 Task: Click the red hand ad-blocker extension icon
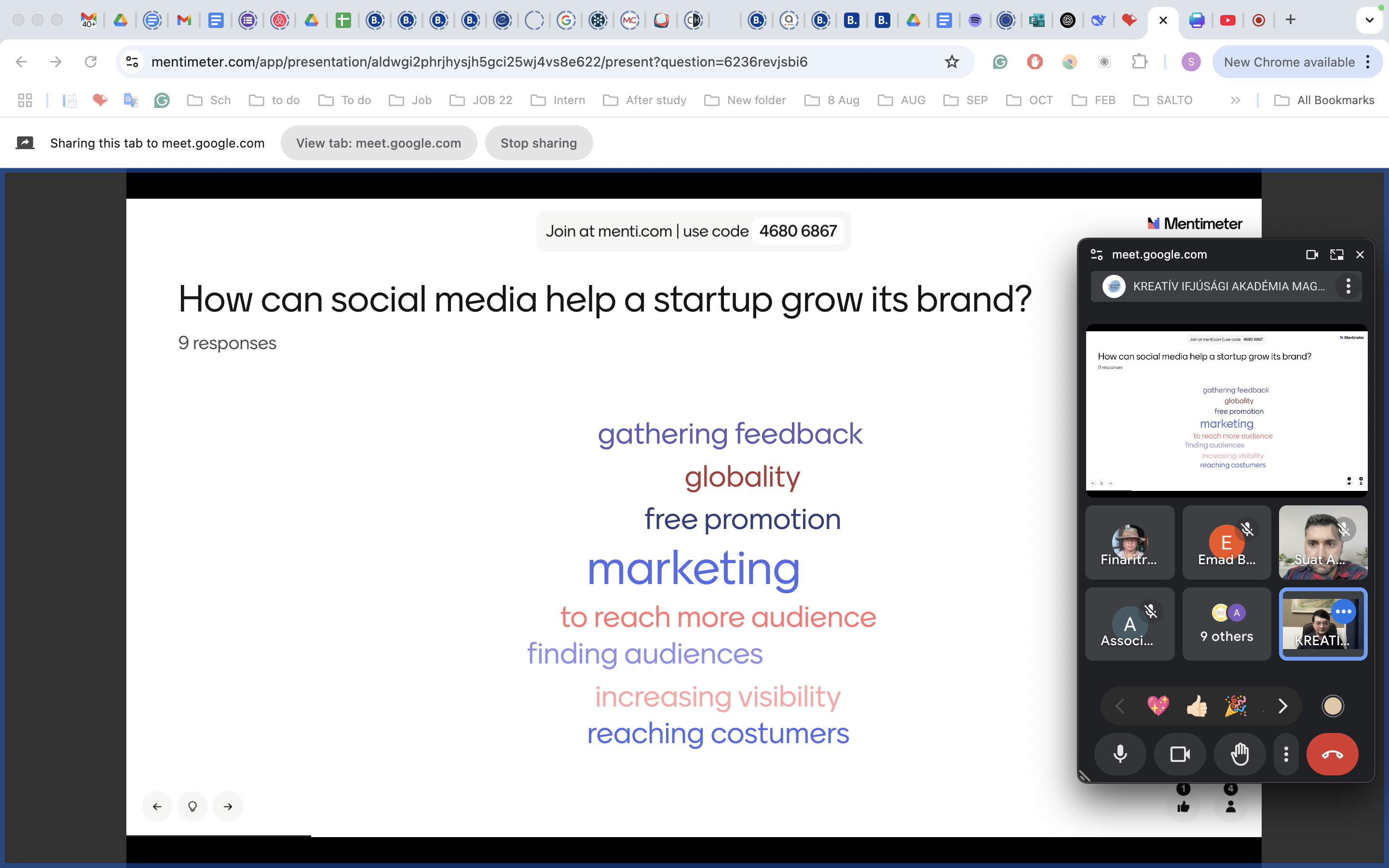[1035, 61]
